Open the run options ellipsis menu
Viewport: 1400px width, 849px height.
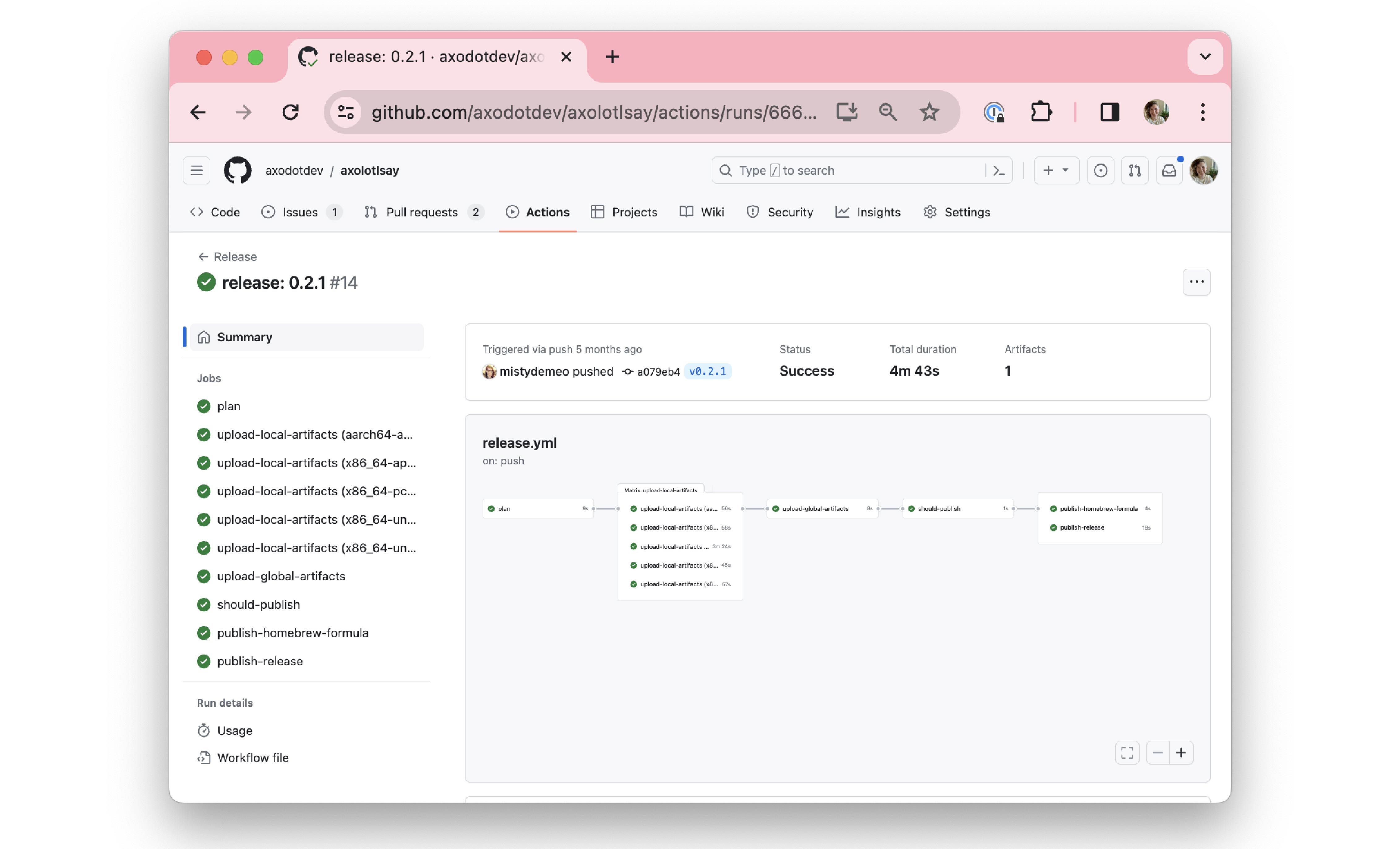pyautogui.click(x=1196, y=282)
